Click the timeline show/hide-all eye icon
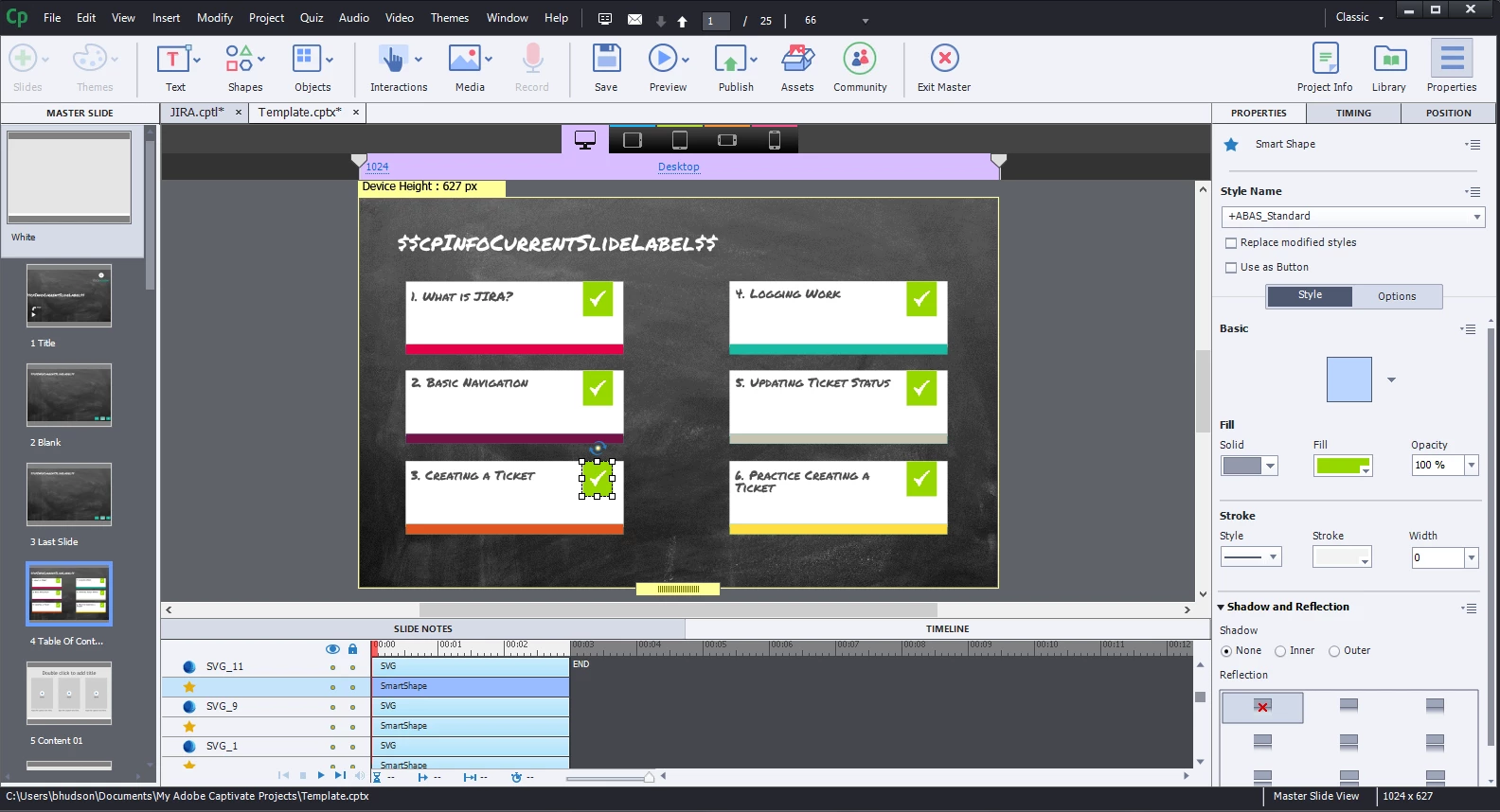The height and width of the screenshot is (812, 1500). [x=332, y=649]
